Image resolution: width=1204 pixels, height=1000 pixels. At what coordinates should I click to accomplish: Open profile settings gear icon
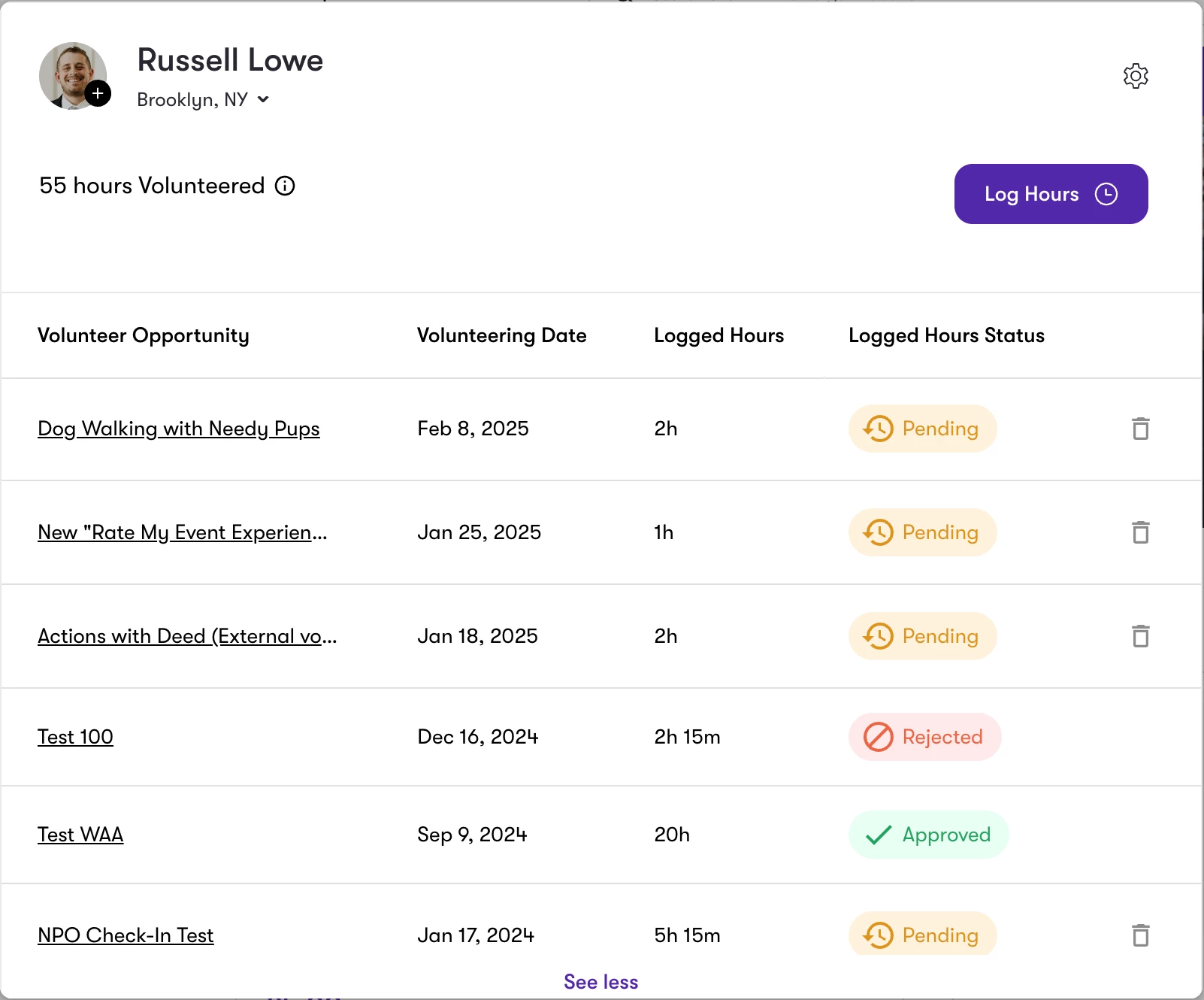[1136, 76]
